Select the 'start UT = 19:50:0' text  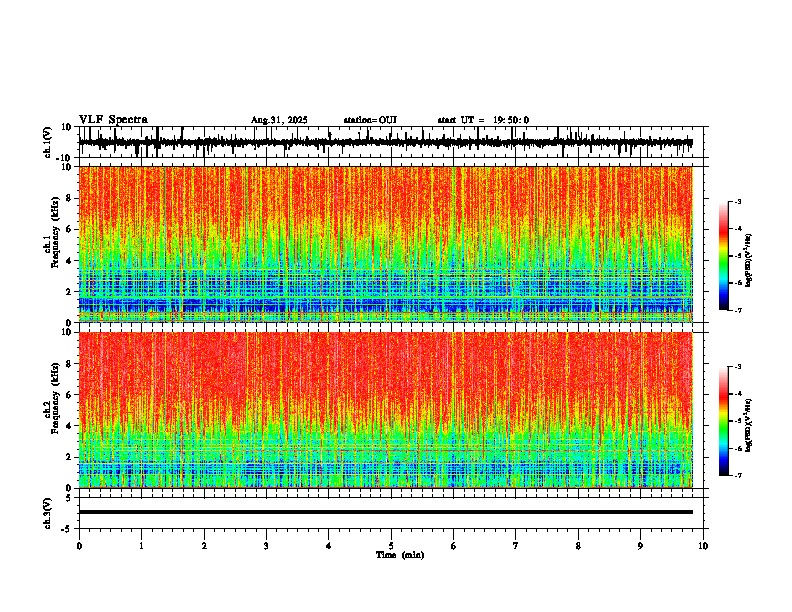pyautogui.click(x=483, y=120)
